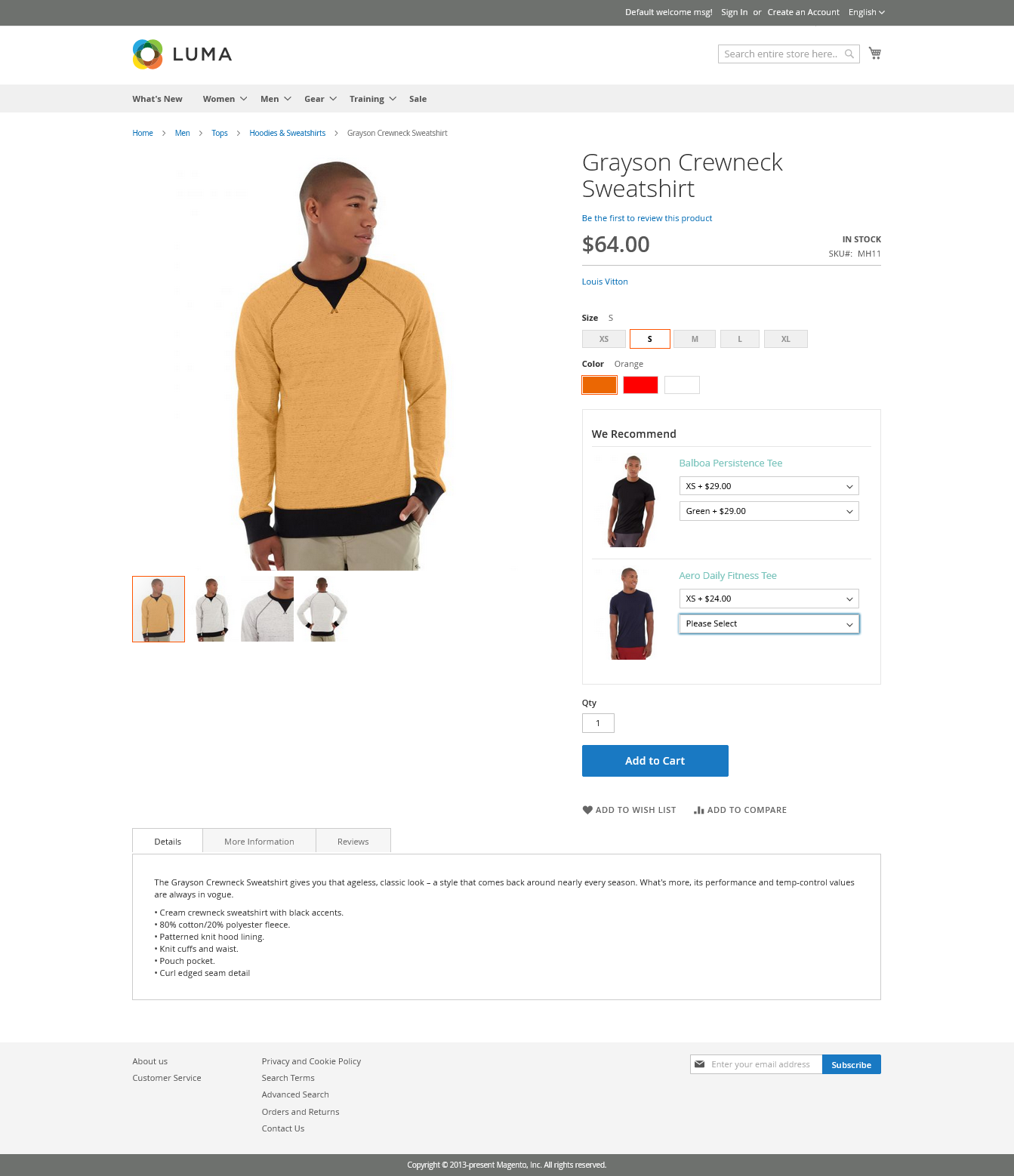Click the Add to Compare chart icon
The image size is (1014, 1176).
click(x=699, y=810)
